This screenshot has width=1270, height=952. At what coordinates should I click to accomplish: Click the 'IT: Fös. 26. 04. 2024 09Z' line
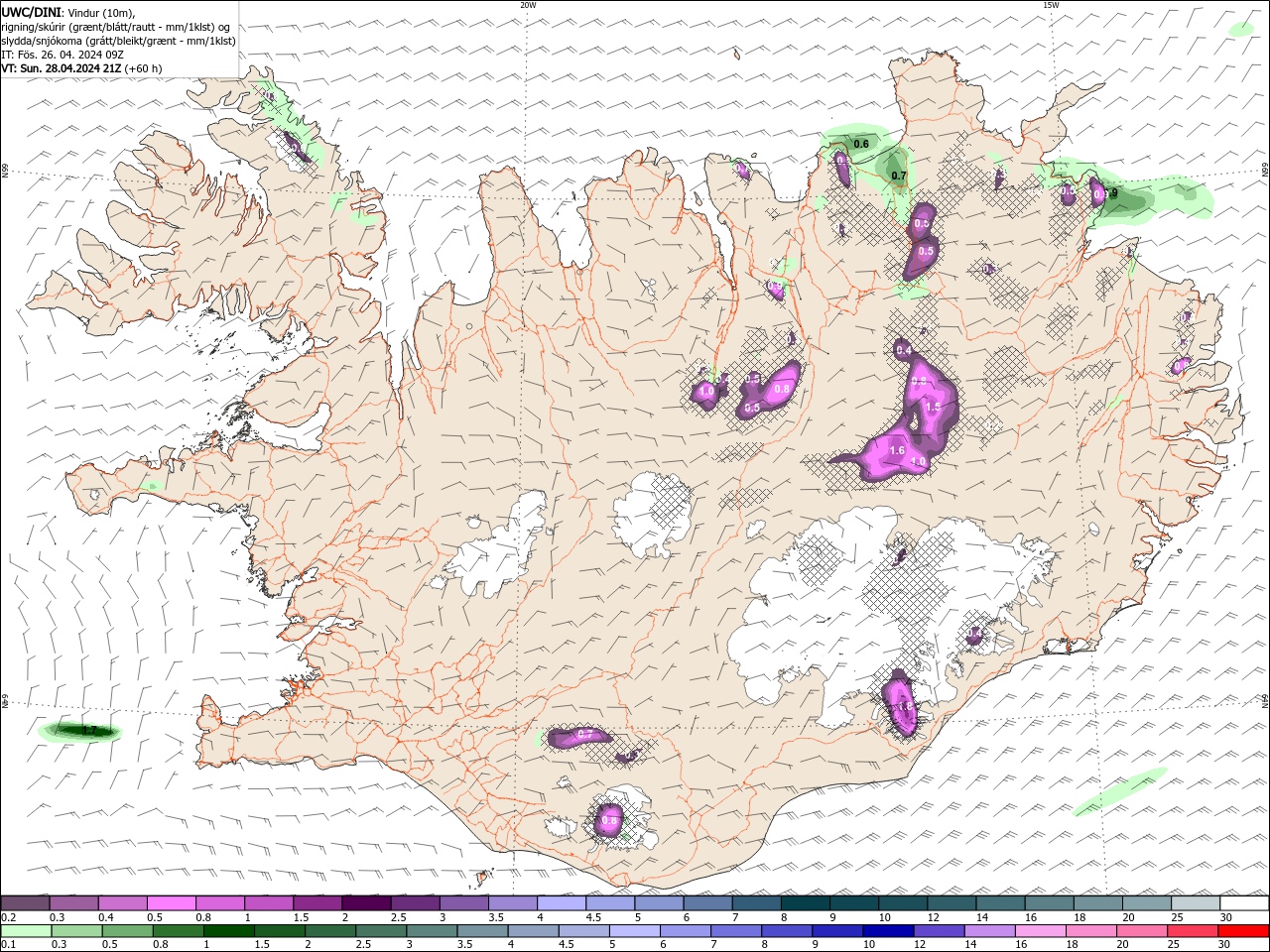pos(62,55)
